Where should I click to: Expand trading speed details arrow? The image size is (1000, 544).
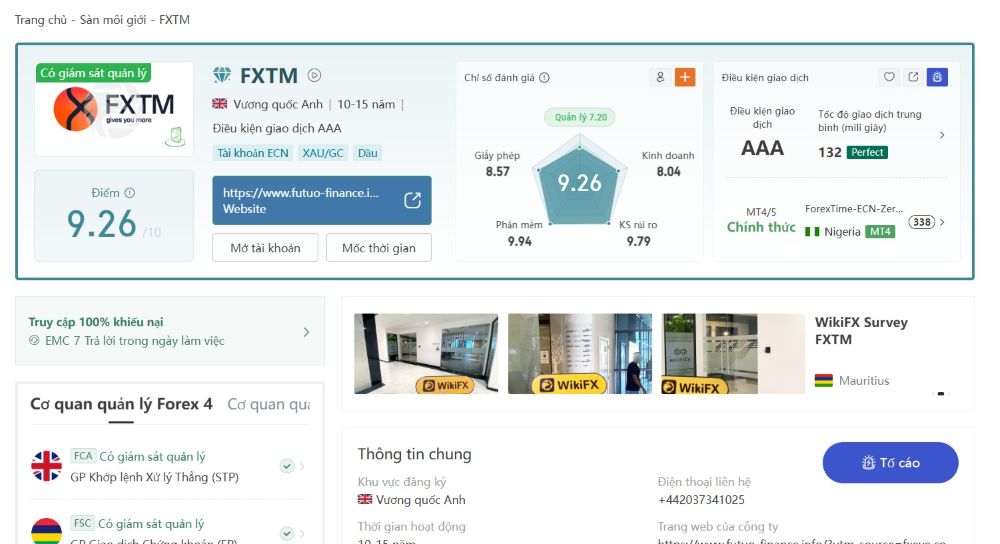pos(942,135)
